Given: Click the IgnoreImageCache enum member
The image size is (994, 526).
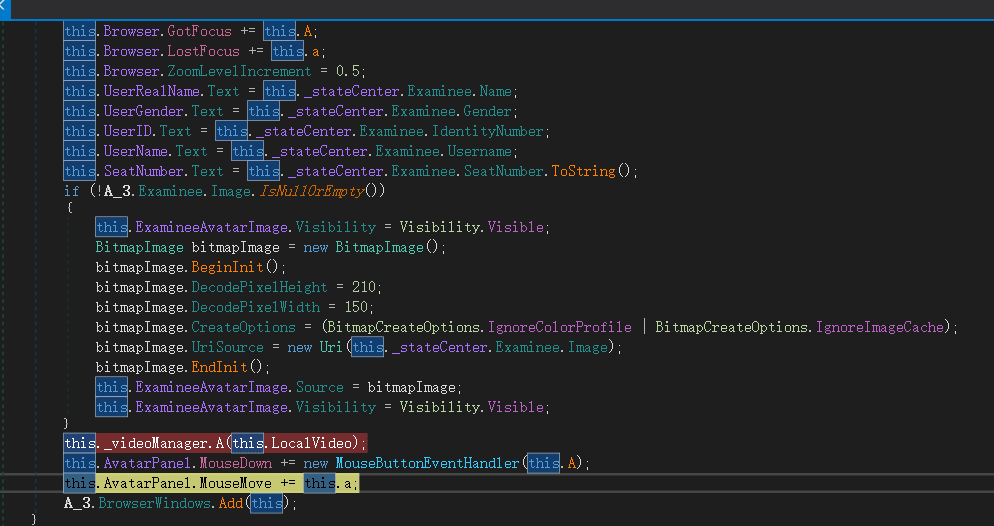Looking at the screenshot, I should pos(880,328).
